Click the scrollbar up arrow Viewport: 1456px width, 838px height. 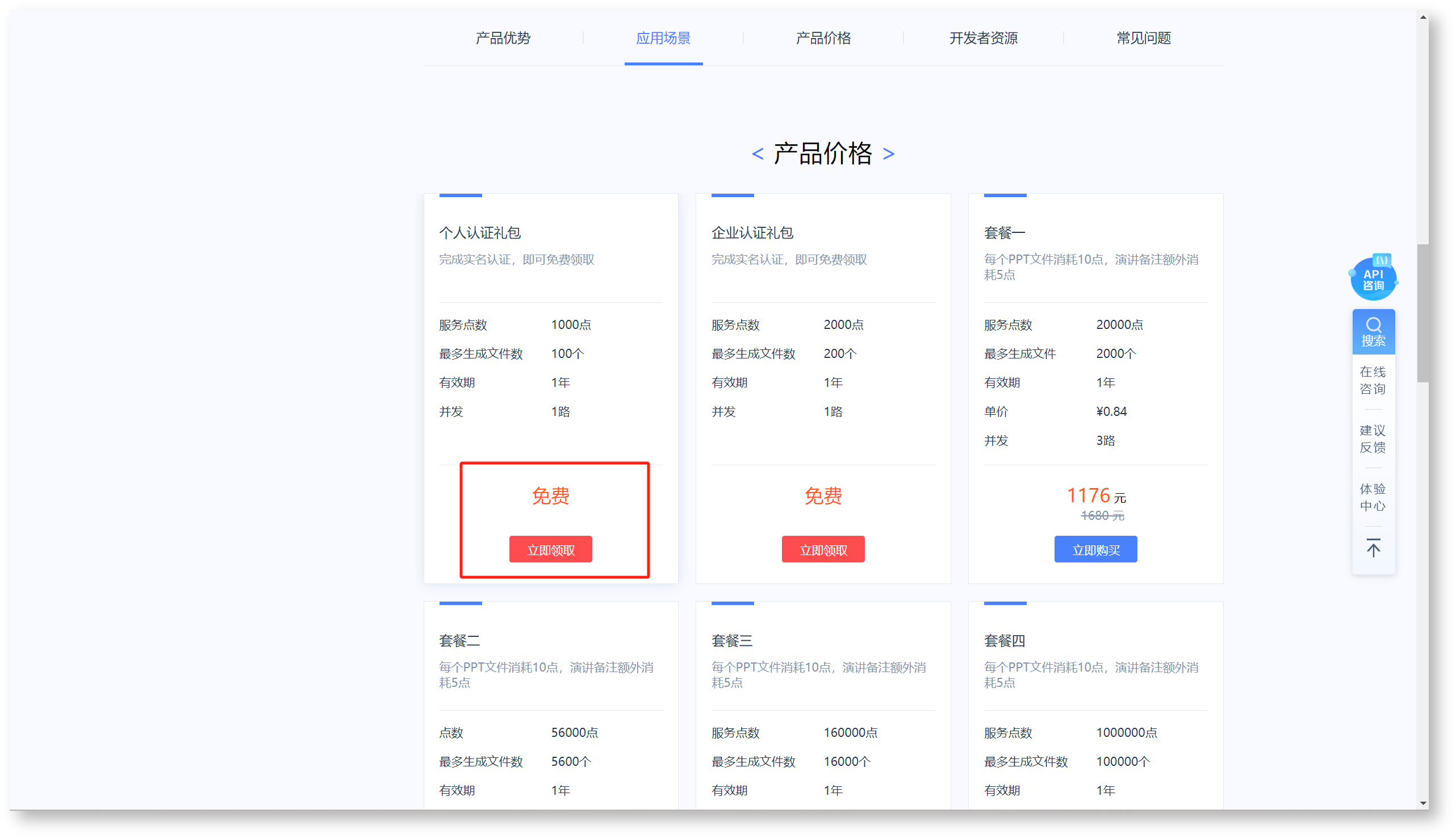point(1422,17)
